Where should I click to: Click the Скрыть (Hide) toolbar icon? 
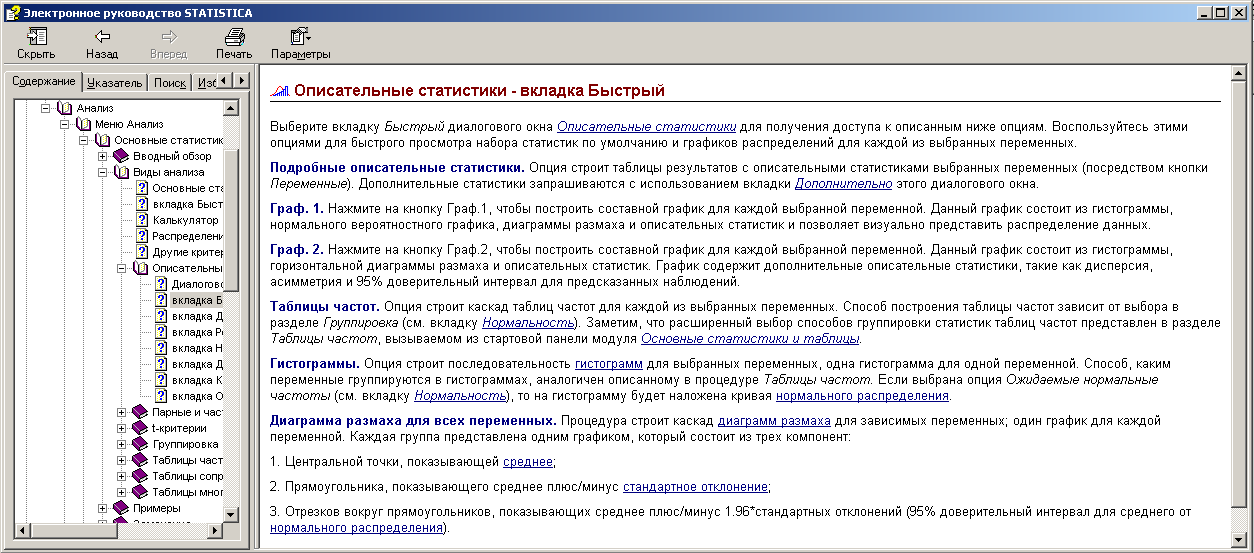point(36,37)
